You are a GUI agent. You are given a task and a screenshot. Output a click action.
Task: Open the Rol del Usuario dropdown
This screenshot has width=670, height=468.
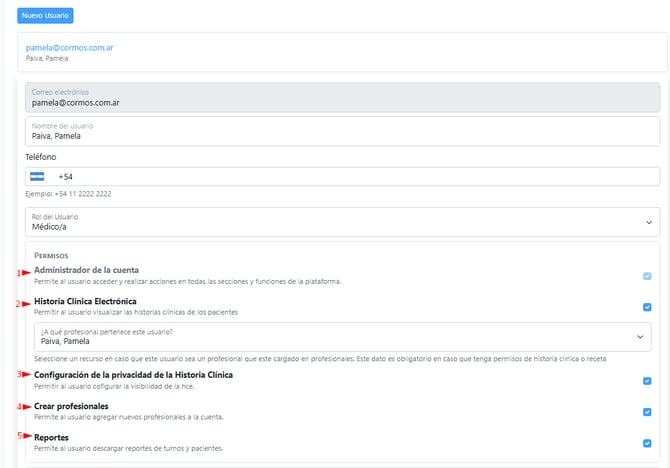342,222
